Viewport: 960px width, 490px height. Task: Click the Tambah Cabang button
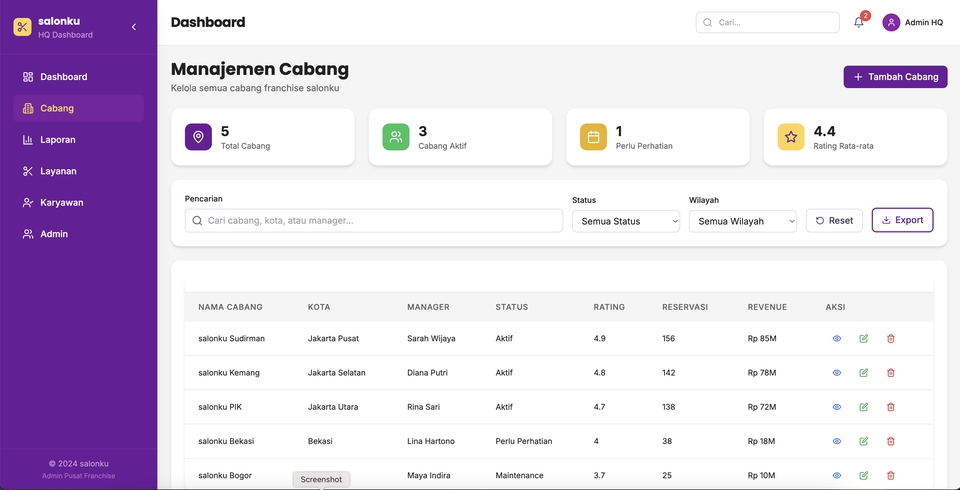[x=895, y=77]
